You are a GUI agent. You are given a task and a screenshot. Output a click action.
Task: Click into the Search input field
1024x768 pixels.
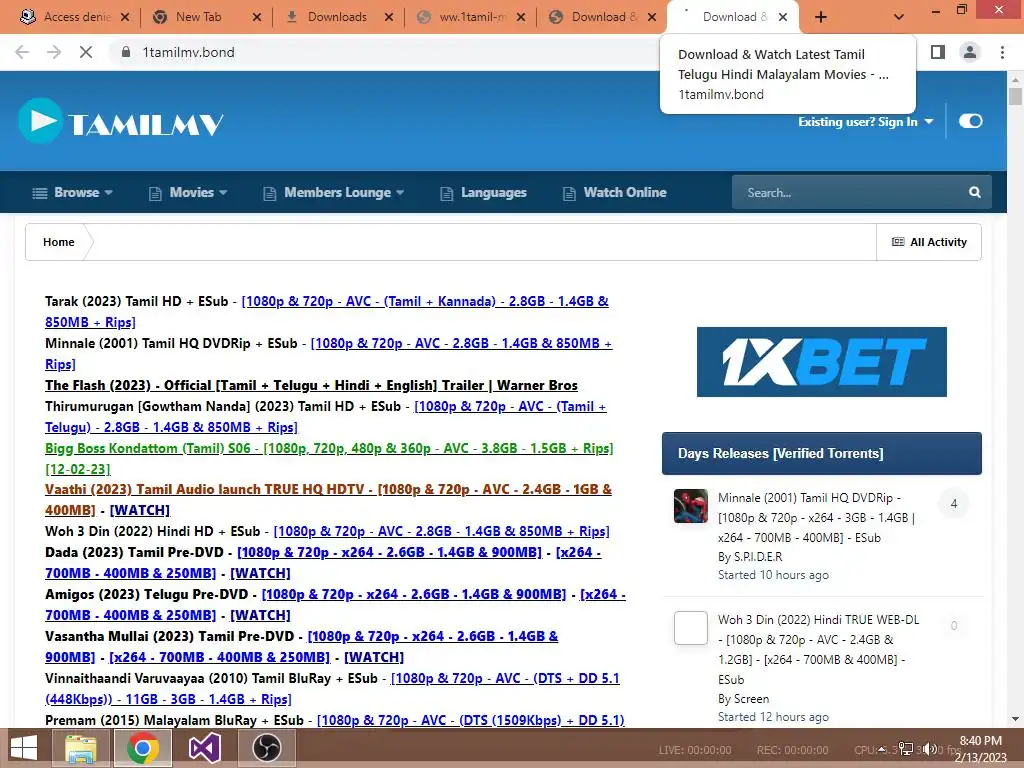852,192
